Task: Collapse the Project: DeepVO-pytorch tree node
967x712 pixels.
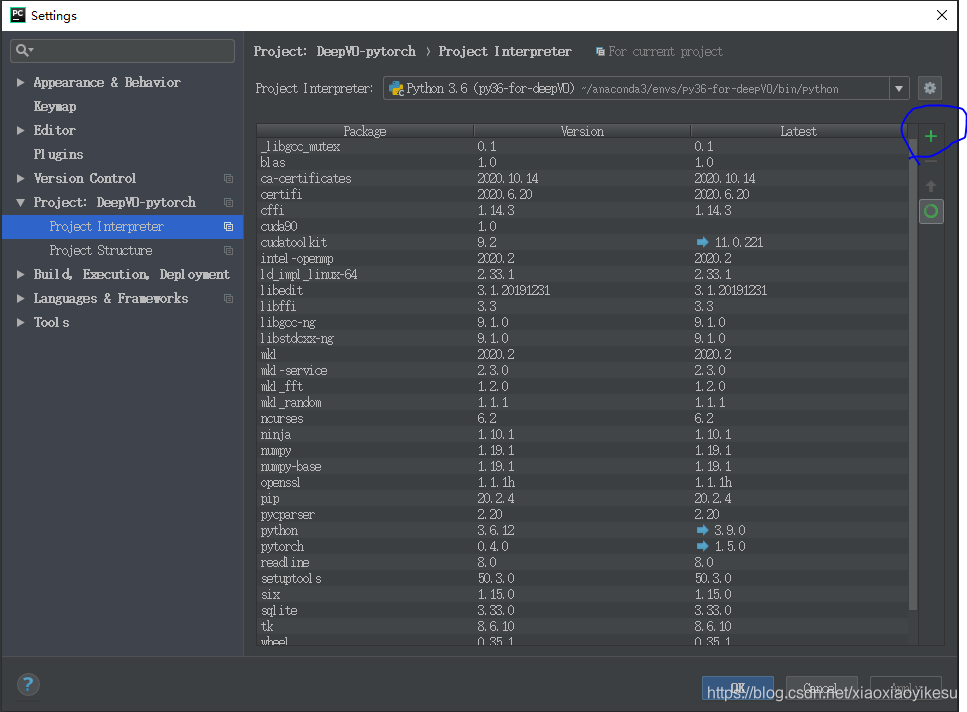Action: [20, 202]
